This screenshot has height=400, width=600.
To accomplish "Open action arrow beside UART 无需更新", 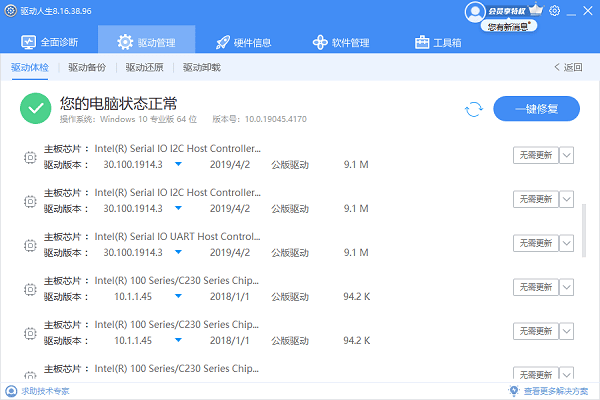I will (x=567, y=243).
